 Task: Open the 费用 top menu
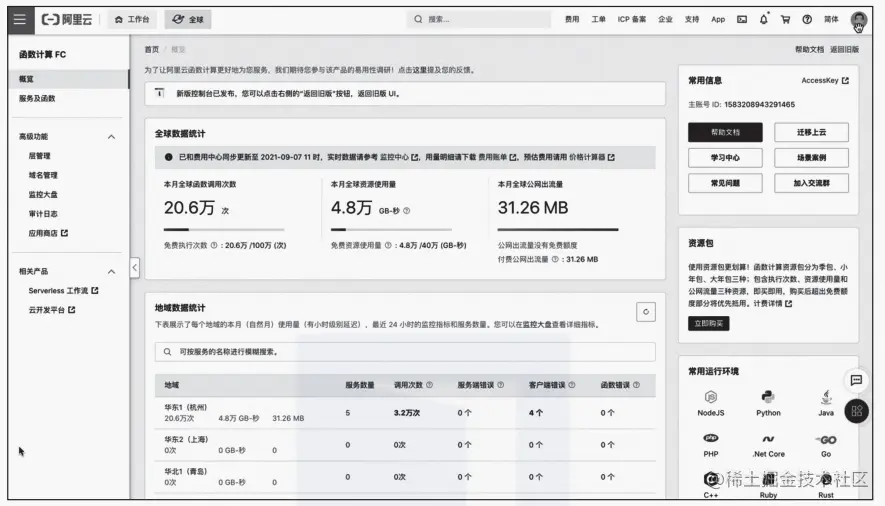[572, 19]
